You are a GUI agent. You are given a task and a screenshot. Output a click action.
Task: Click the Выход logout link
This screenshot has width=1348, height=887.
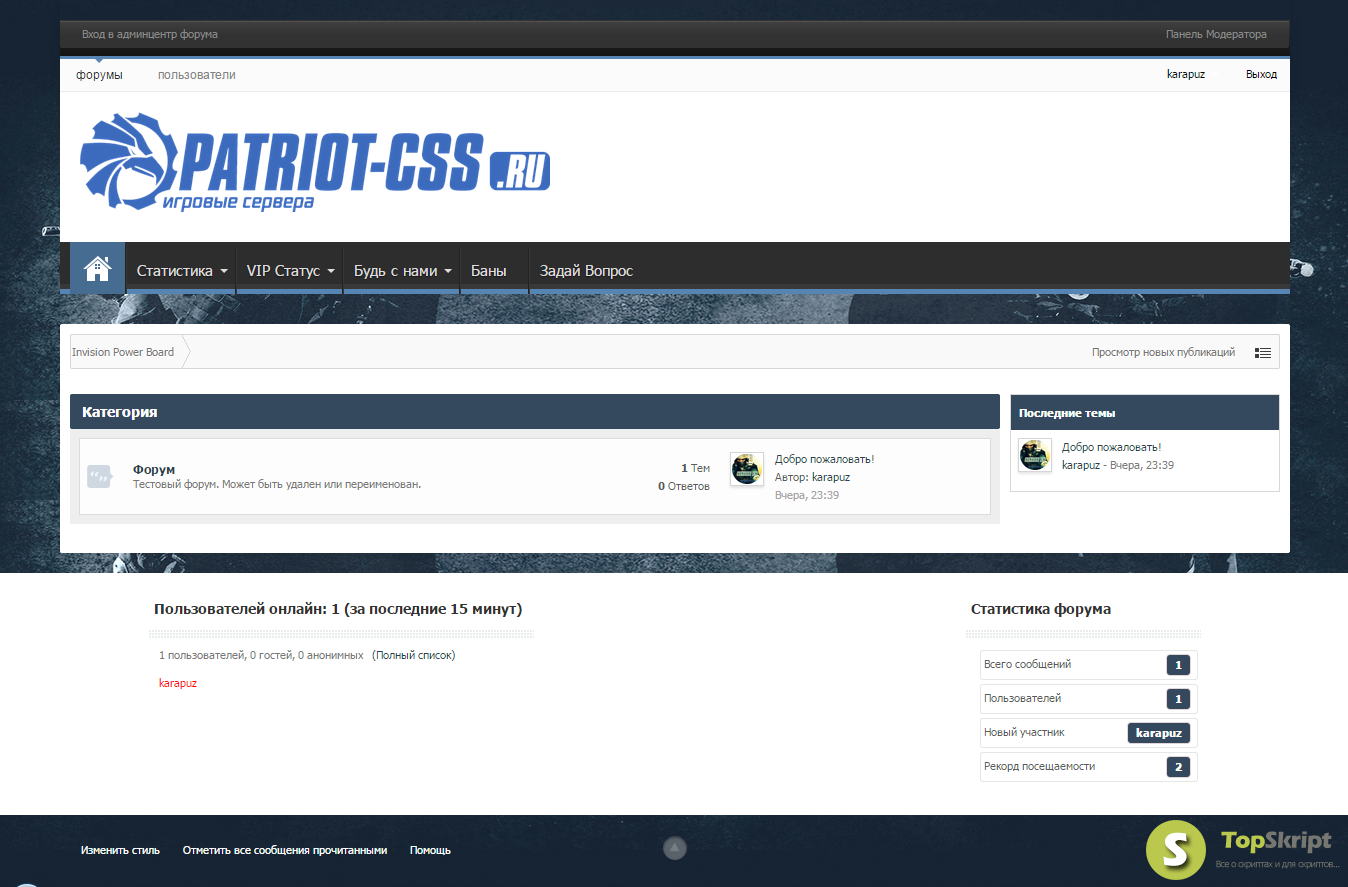1261,75
